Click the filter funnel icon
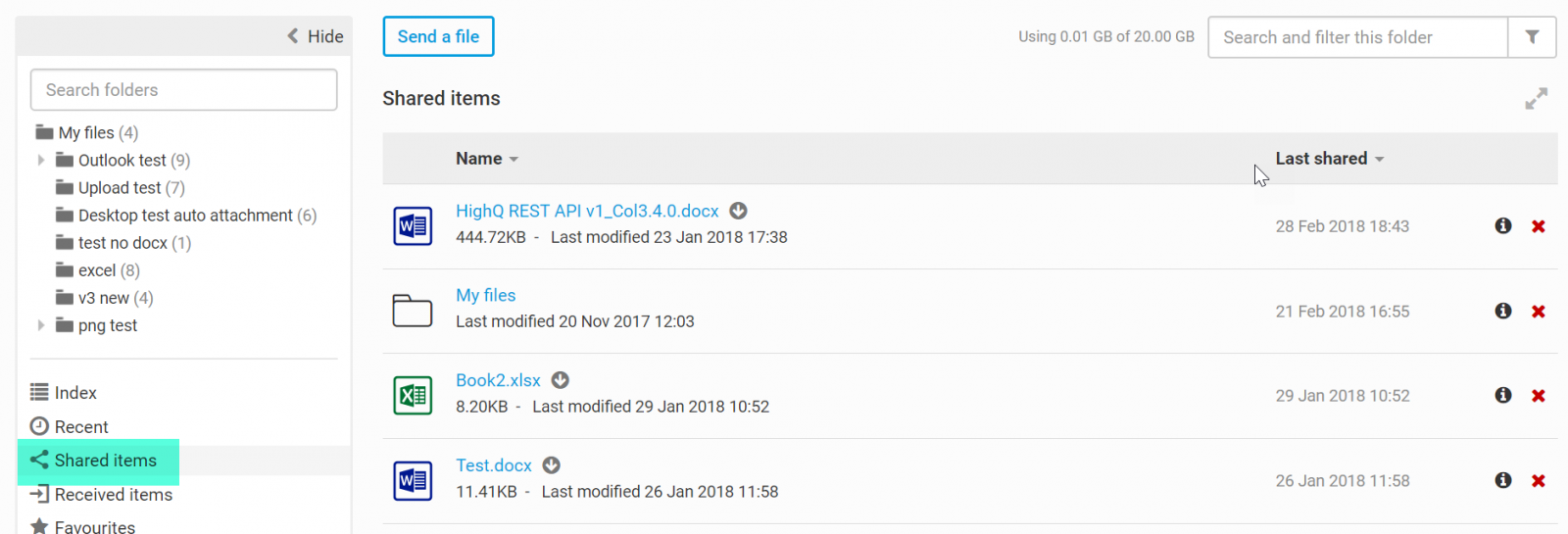This screenshot has width=1568, height=534. (1532, 37)
